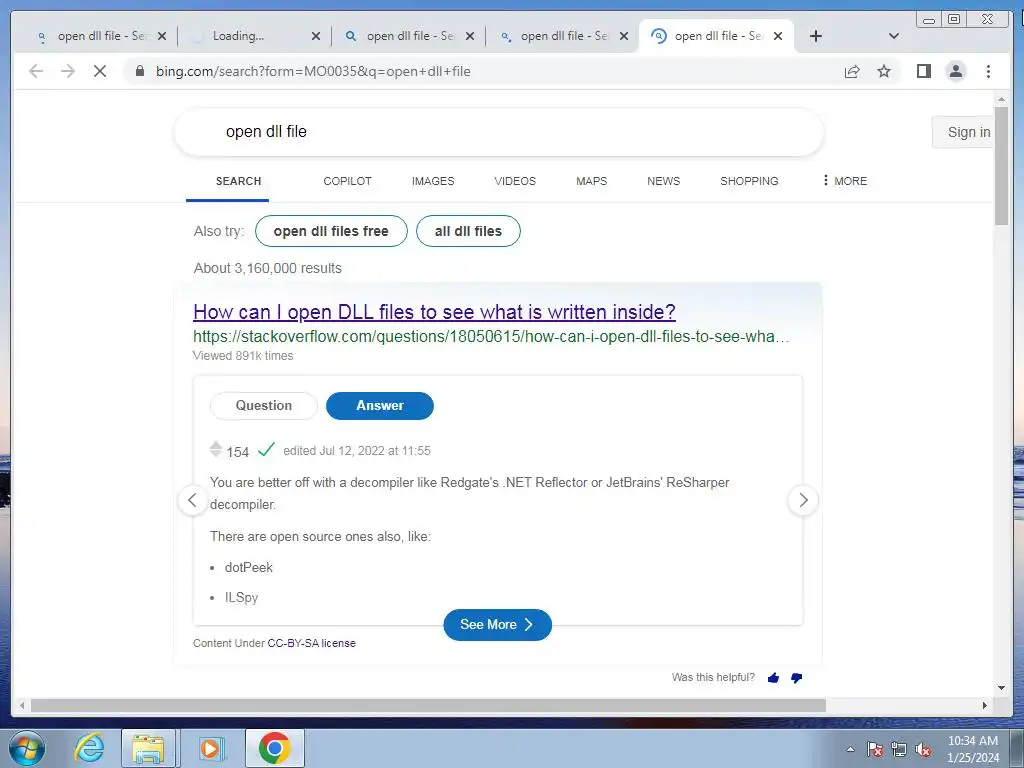Open Windows Media Player from taskbar
Viewport: 1024px width, 768px height.
coord(210,748)
